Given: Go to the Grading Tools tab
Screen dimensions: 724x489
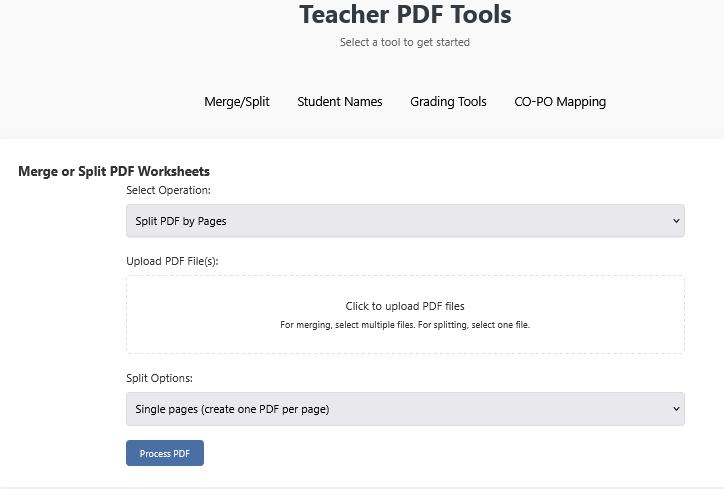Looking at the screenshot, I should tap(448, 101).
